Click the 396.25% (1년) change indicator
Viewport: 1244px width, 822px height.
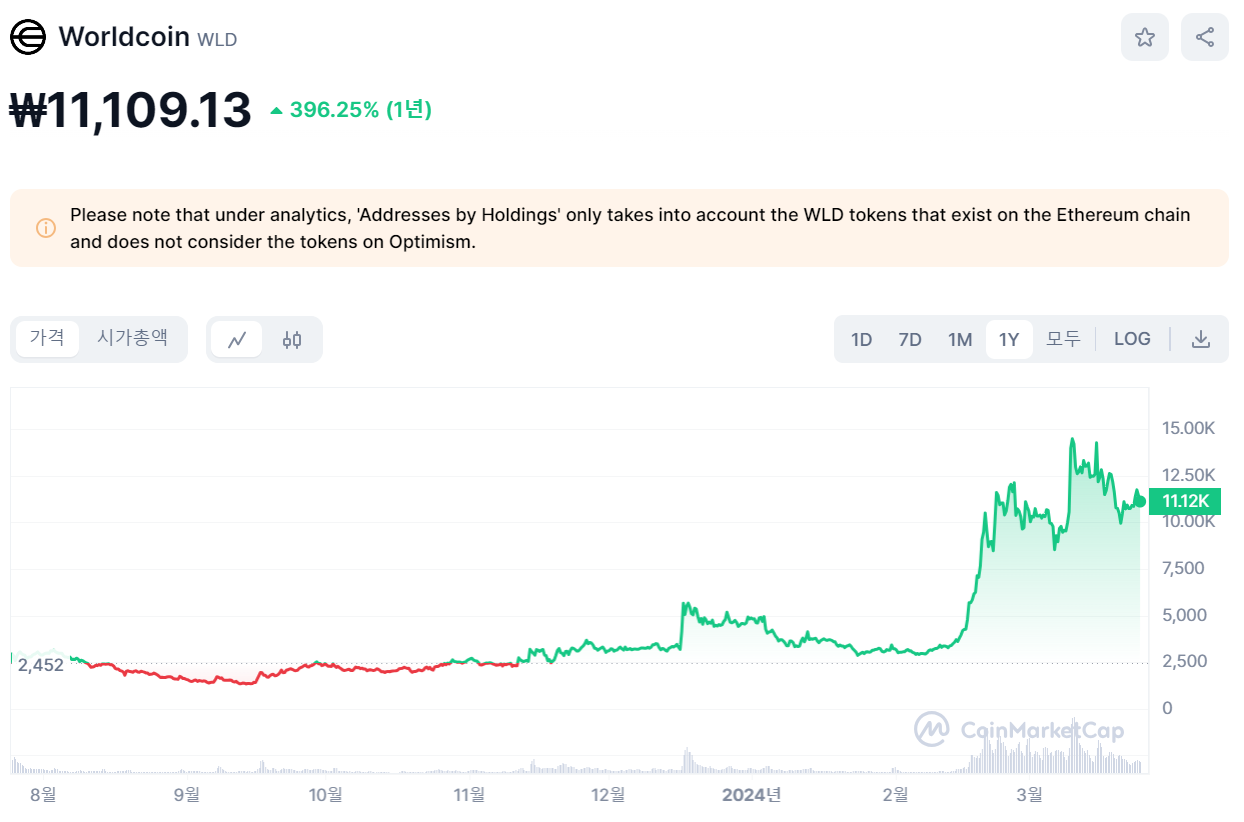(x=351, y=110)
